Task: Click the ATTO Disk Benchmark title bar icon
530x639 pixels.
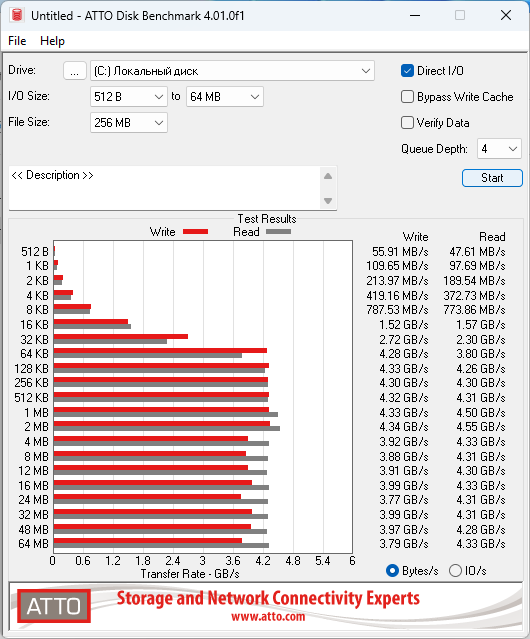Action: [x=17, y=15]
